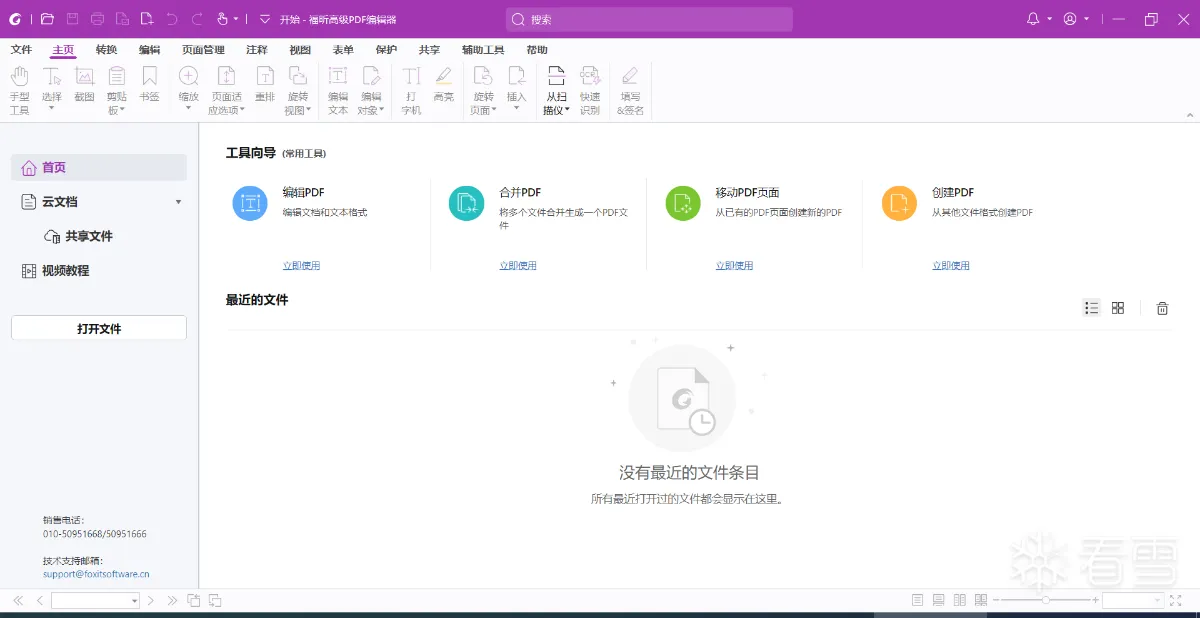This screenshot has width=1200, height=618.
Task: Select the 手型工具 hand tool
Action: coord(19,90)
